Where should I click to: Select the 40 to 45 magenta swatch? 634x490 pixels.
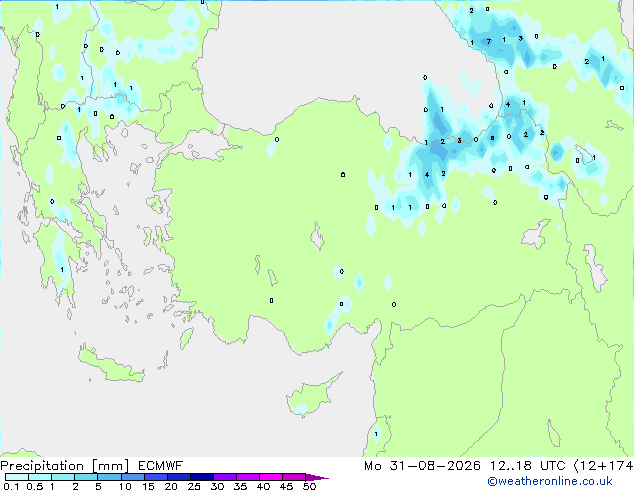point(271,477)
